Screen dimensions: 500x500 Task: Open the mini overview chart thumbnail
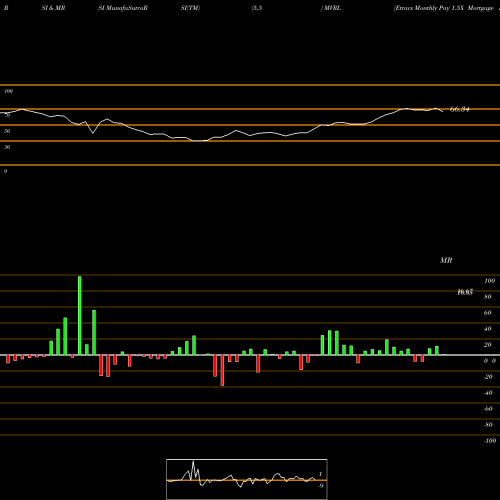[x=247, y=479]
